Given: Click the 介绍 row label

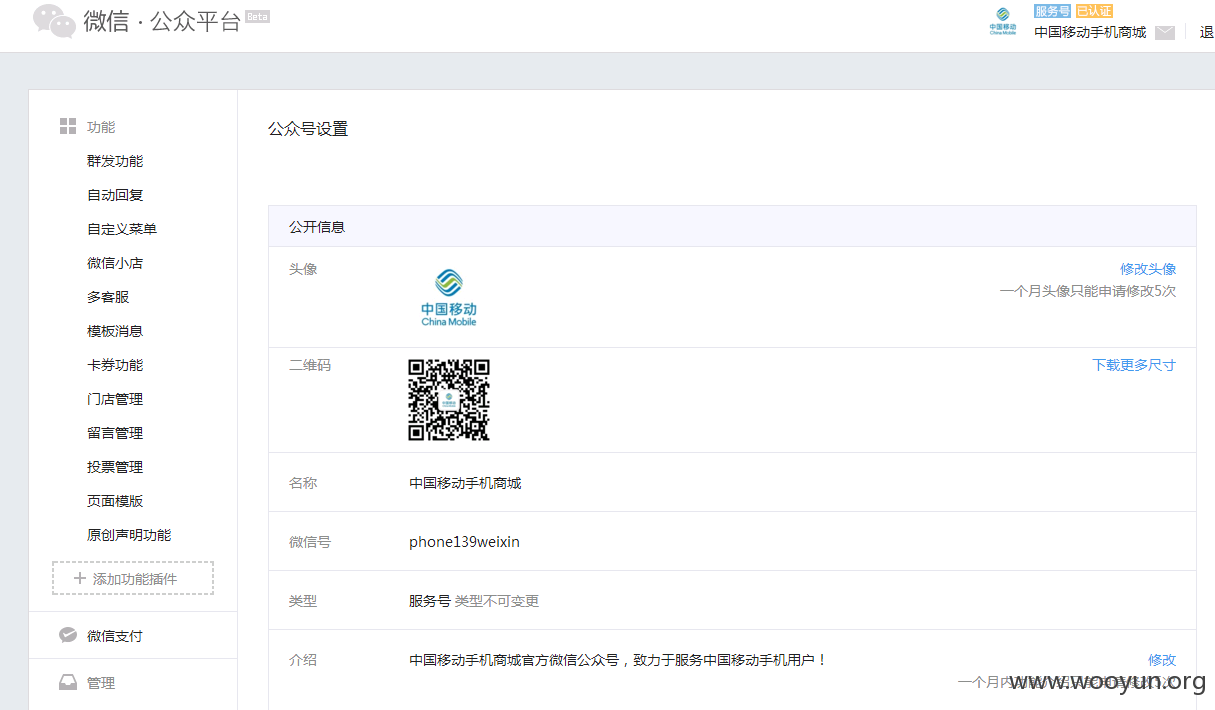Looking at the screenshot, I should 303,660.
